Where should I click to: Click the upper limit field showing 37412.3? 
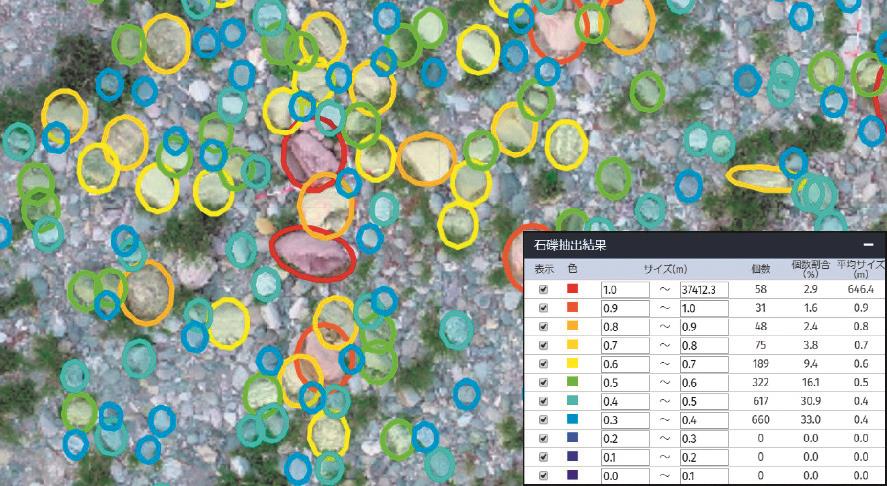point(704,289)
